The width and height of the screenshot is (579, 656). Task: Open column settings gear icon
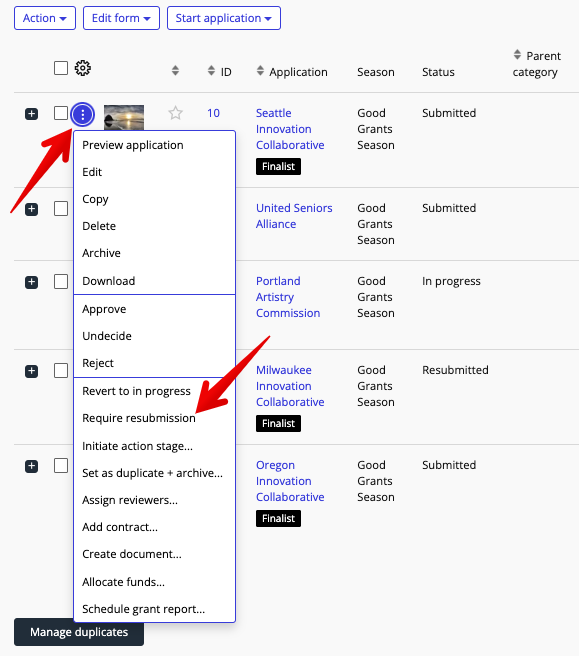(83, 68)
